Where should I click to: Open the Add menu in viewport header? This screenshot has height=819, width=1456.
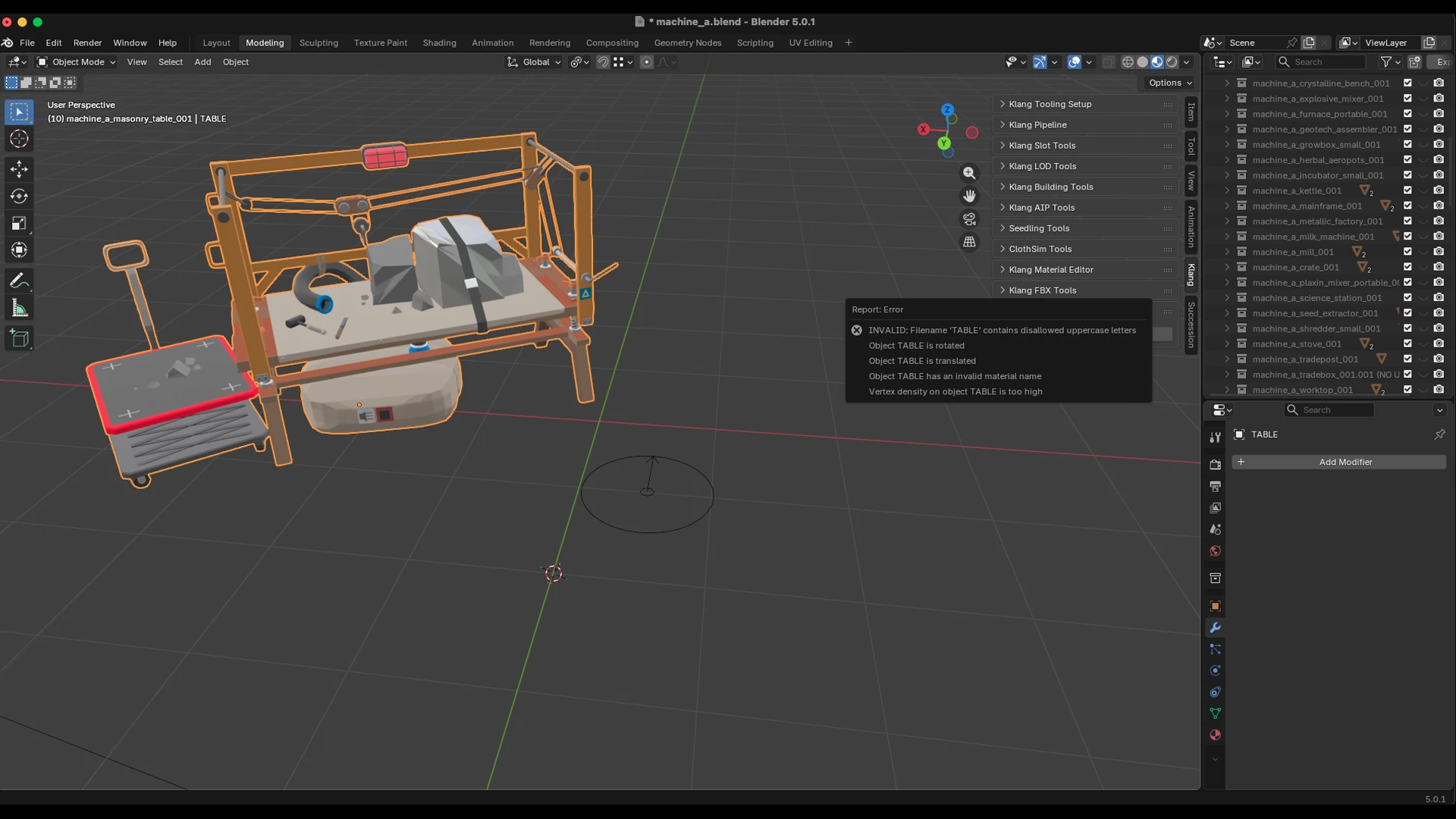pos(202,62)
